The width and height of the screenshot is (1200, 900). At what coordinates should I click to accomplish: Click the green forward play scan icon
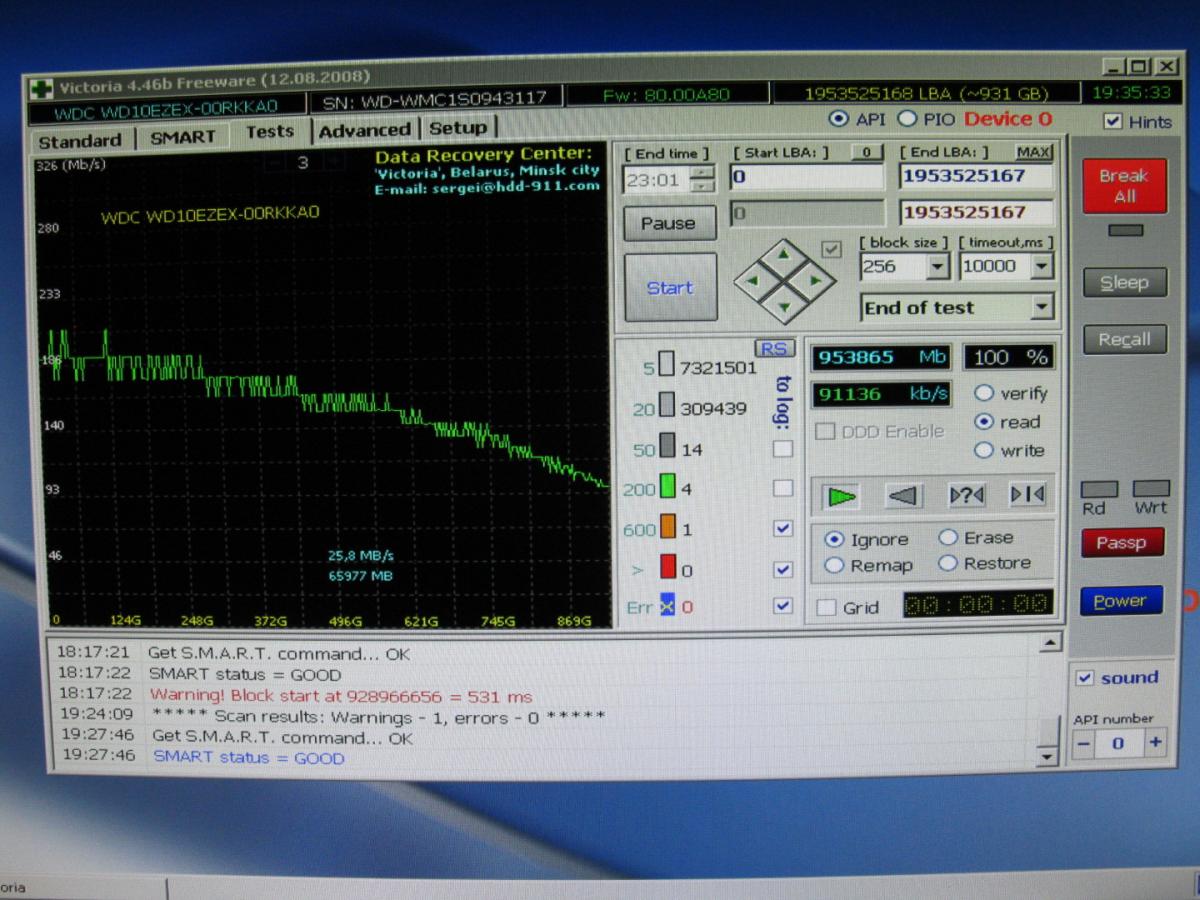[x=842, y=495]
